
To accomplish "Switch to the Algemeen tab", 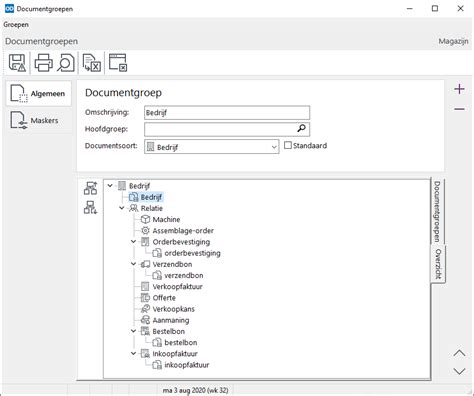I will (x=39, y=94).
